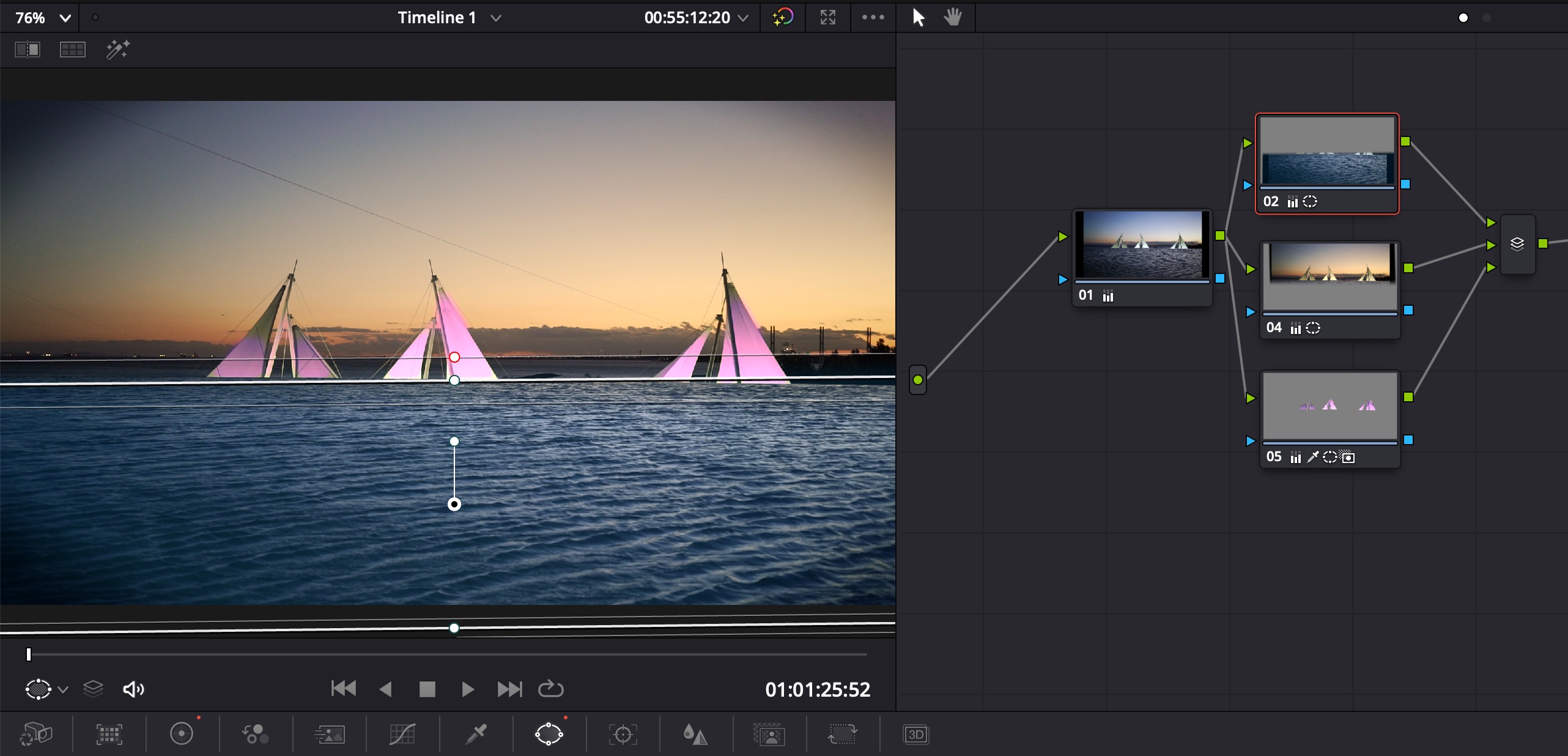Select the Power Window palette icon

coord(549,733)
